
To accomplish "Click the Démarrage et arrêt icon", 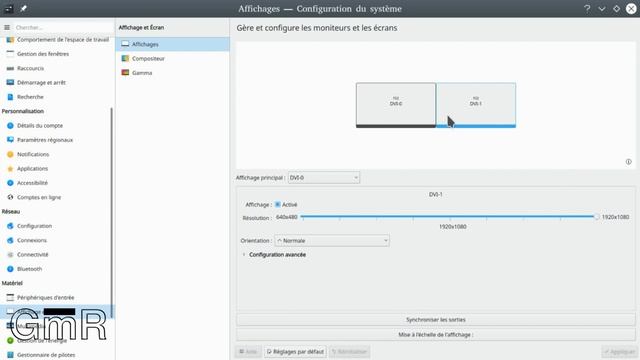I will click(10, 82).
